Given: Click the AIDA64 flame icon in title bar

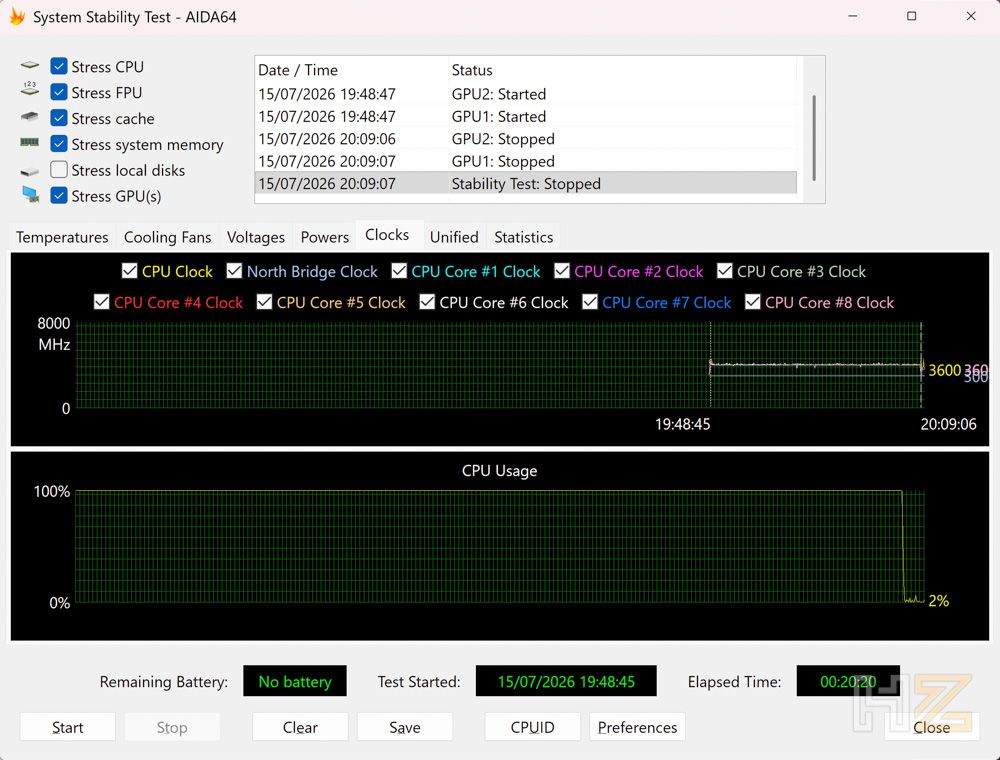Looking at the screenshot, I should [17, 17].
